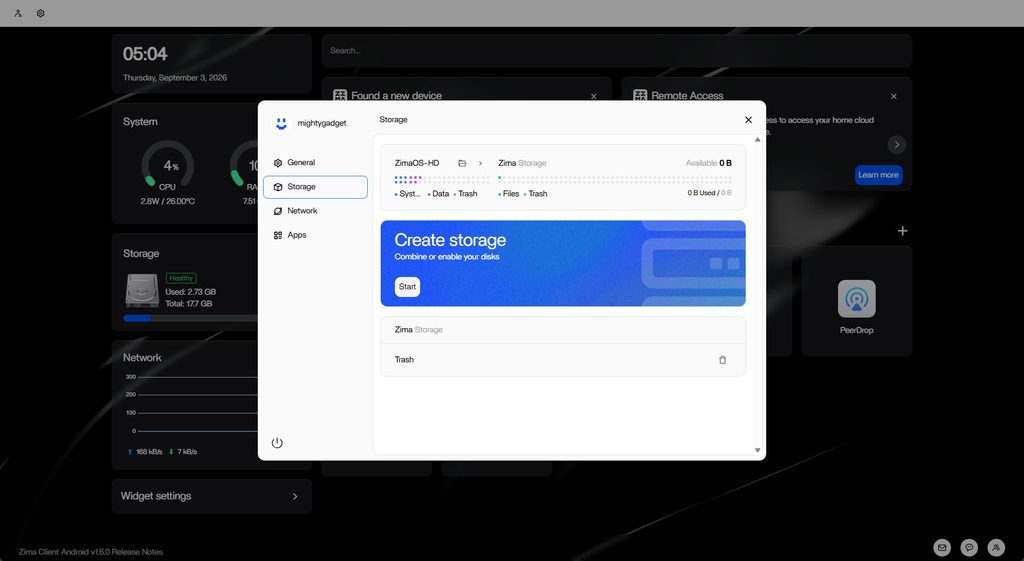Screen dimensions: 1024x561
Task: Click the 'ZimaOS-HD' drive name
Action: click(x=417, y=163)
